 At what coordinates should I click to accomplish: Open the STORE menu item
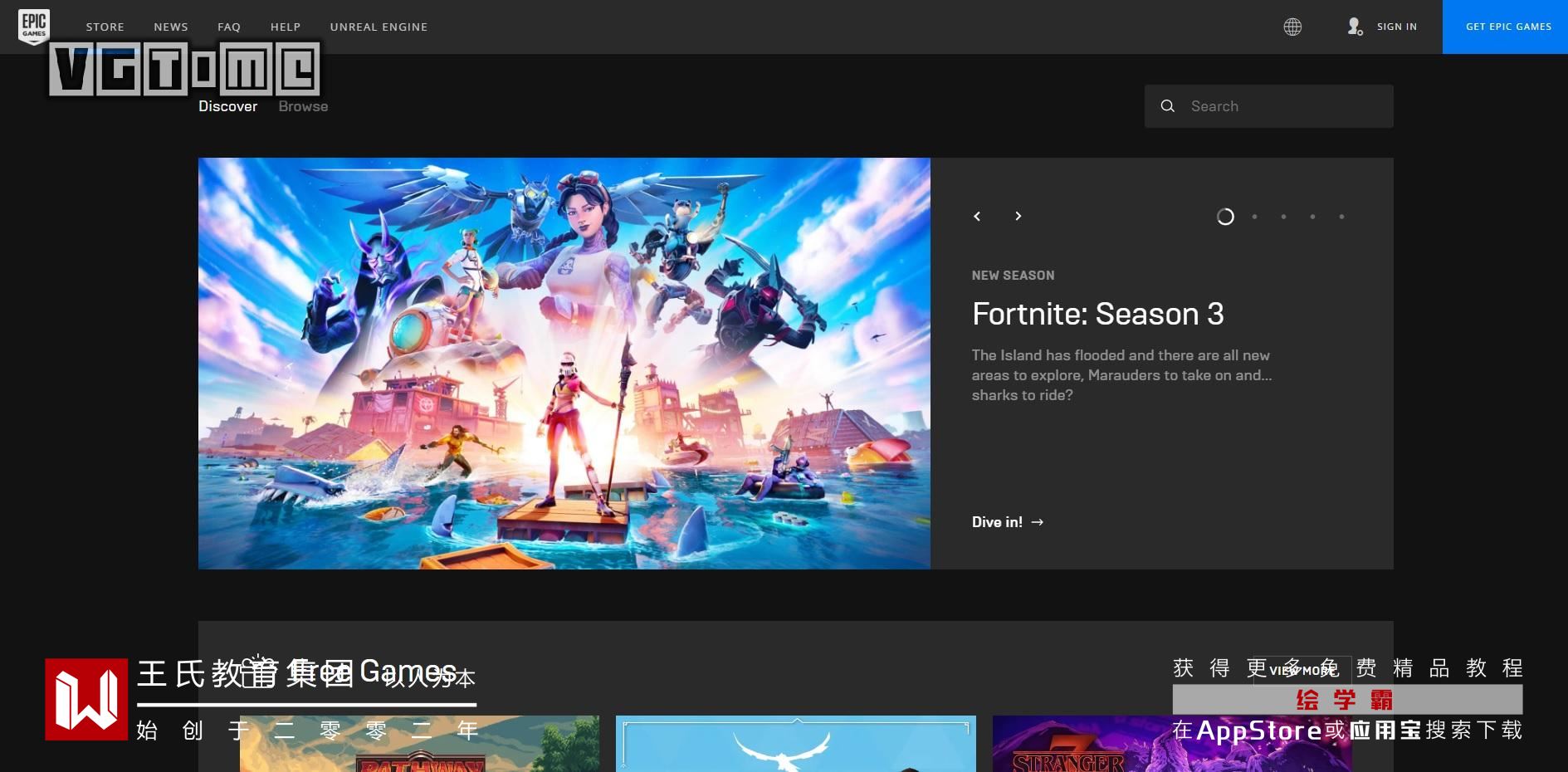click(x=105, y=27)
